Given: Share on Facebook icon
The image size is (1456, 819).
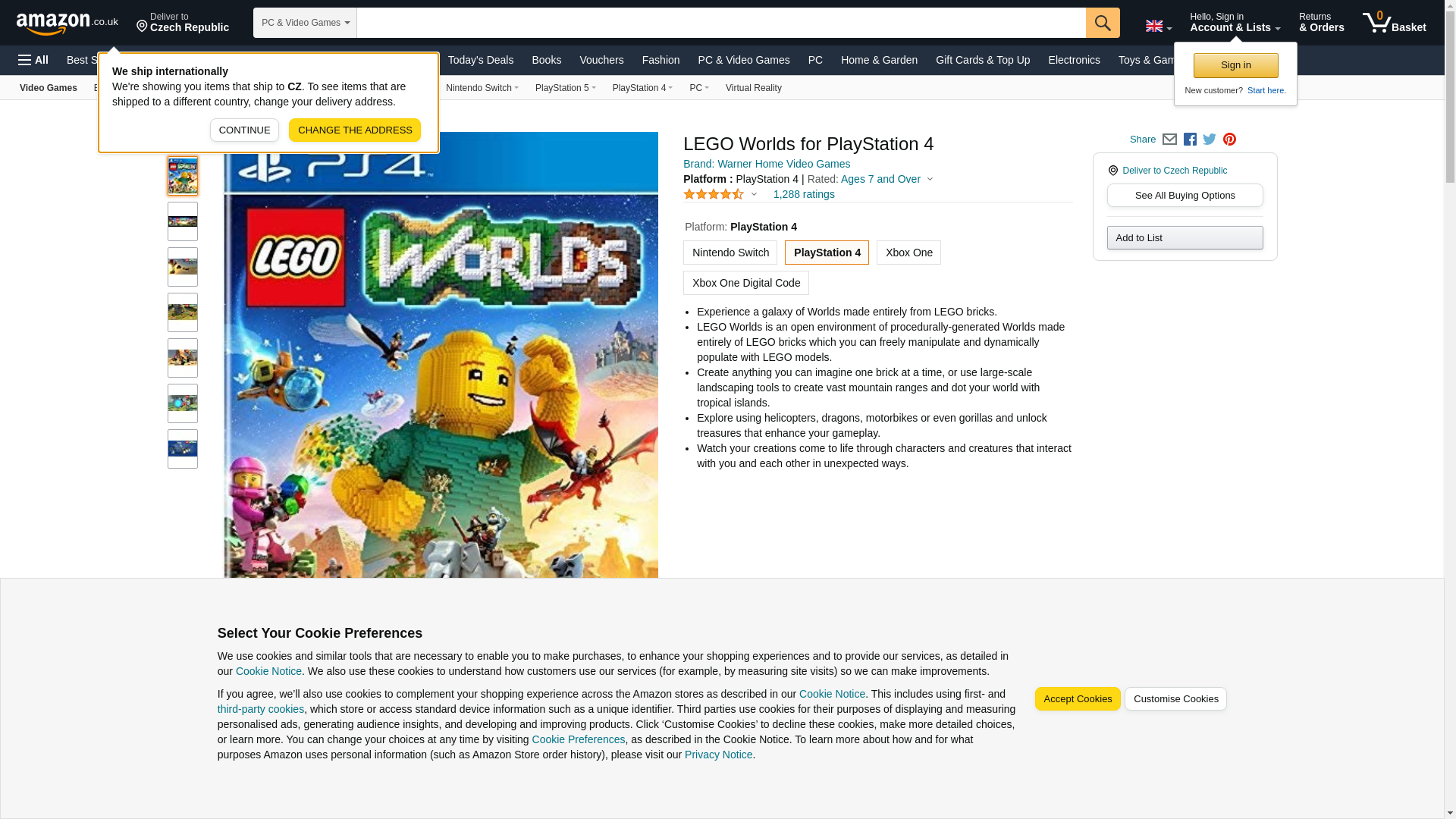Looking at the screenshot, I should coord(1190,140).
